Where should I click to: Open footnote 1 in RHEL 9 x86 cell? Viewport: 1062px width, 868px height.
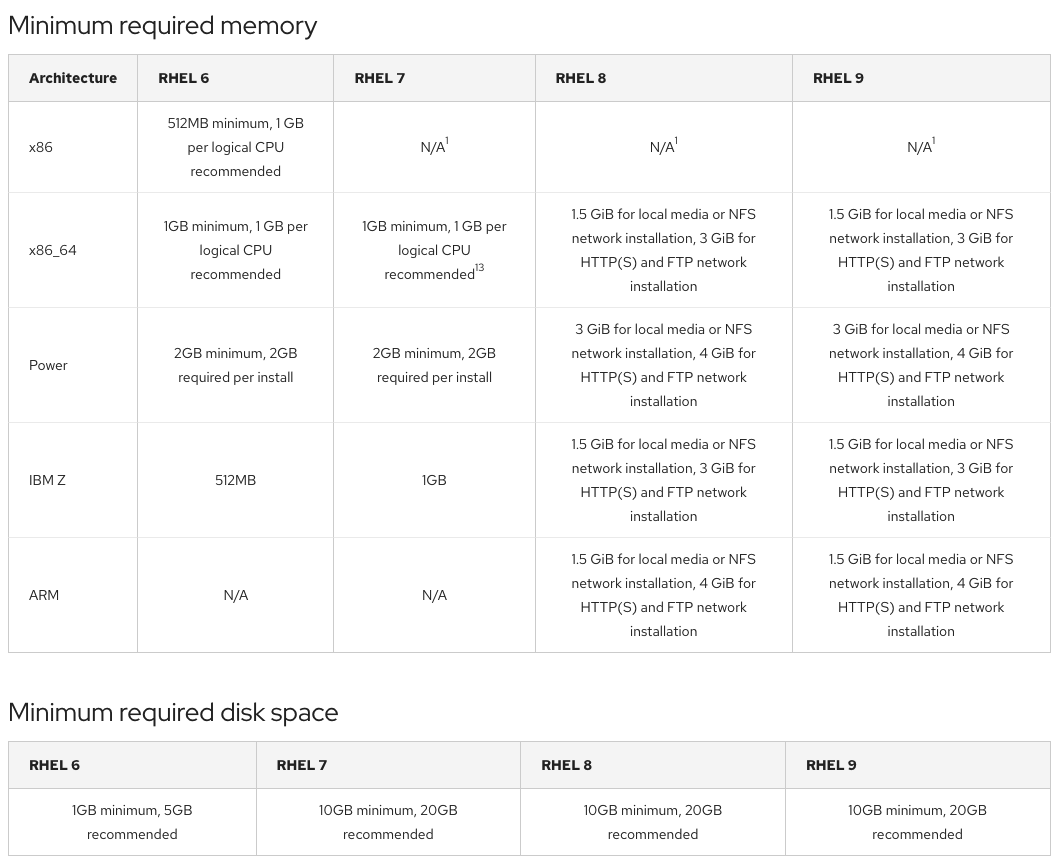click(934, 143)
